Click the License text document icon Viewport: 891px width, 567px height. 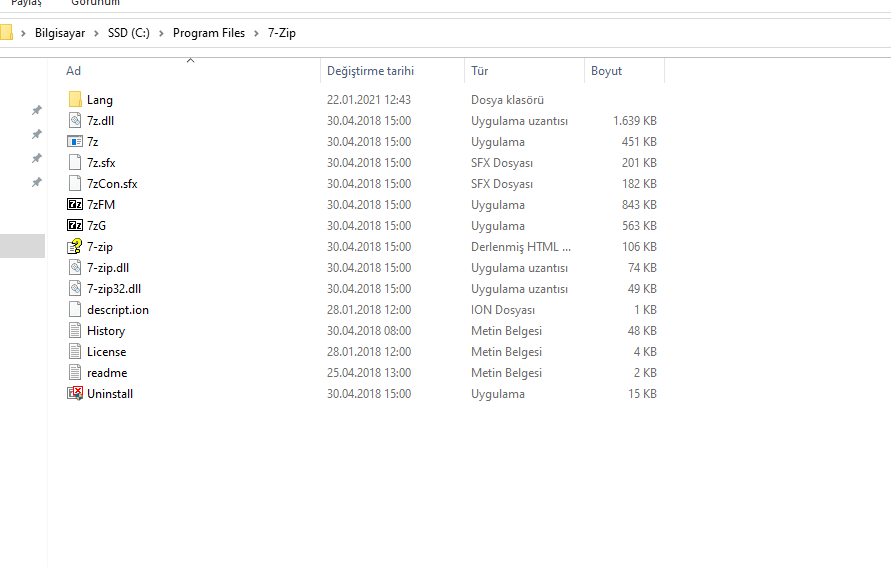point(75,352)
